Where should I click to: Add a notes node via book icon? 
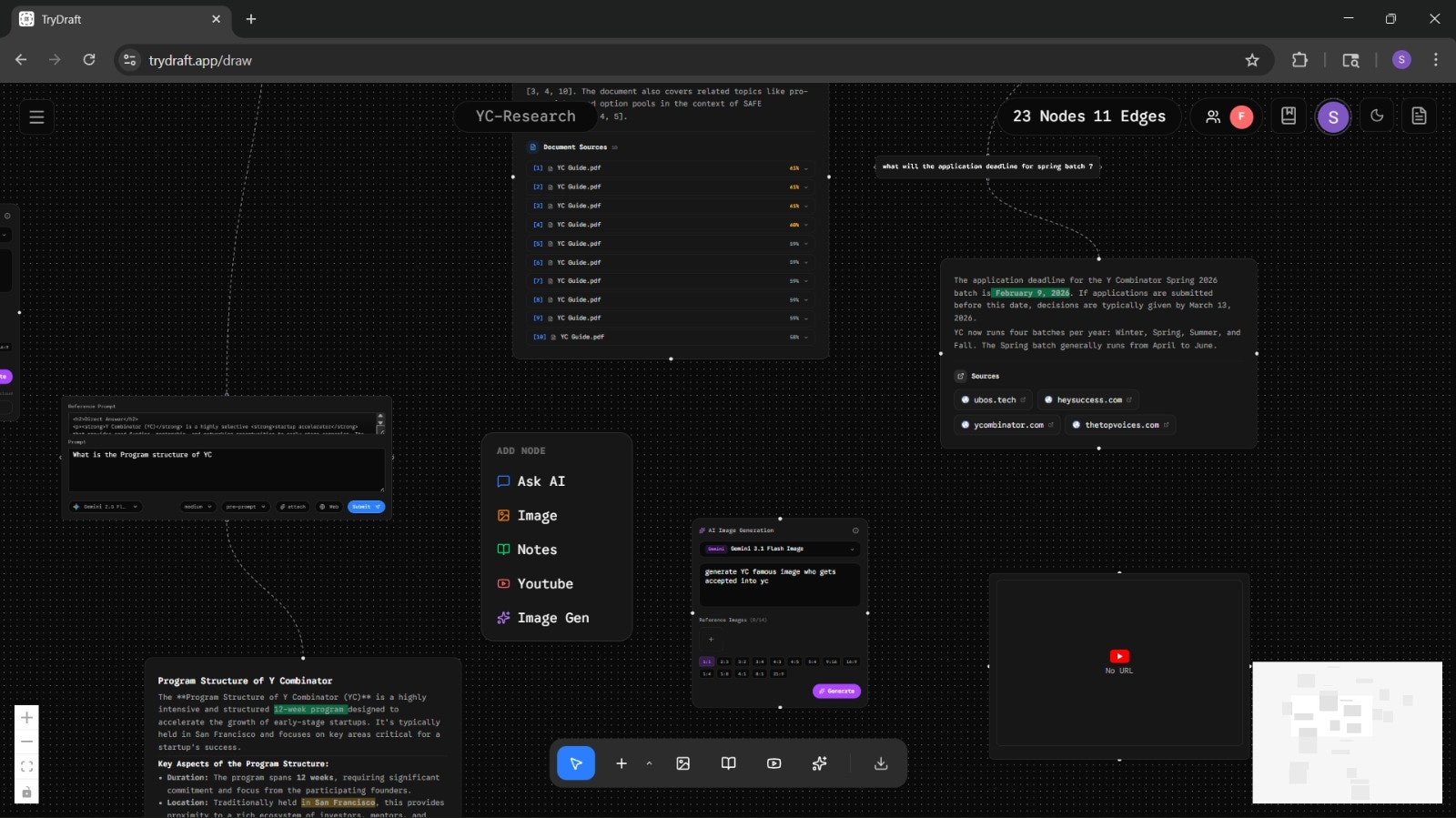pyautogui.click(x=729, y=763)
